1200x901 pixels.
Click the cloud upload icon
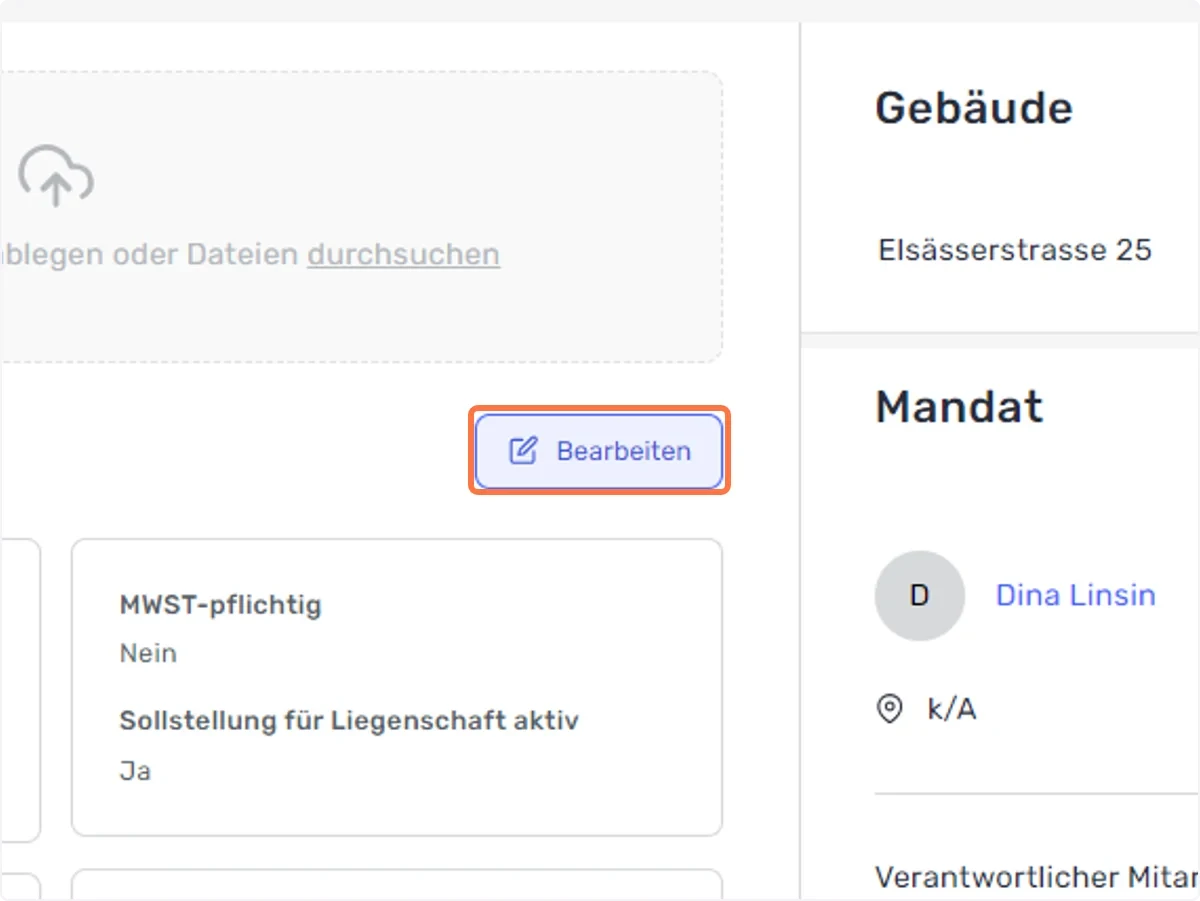coord(56,176)
